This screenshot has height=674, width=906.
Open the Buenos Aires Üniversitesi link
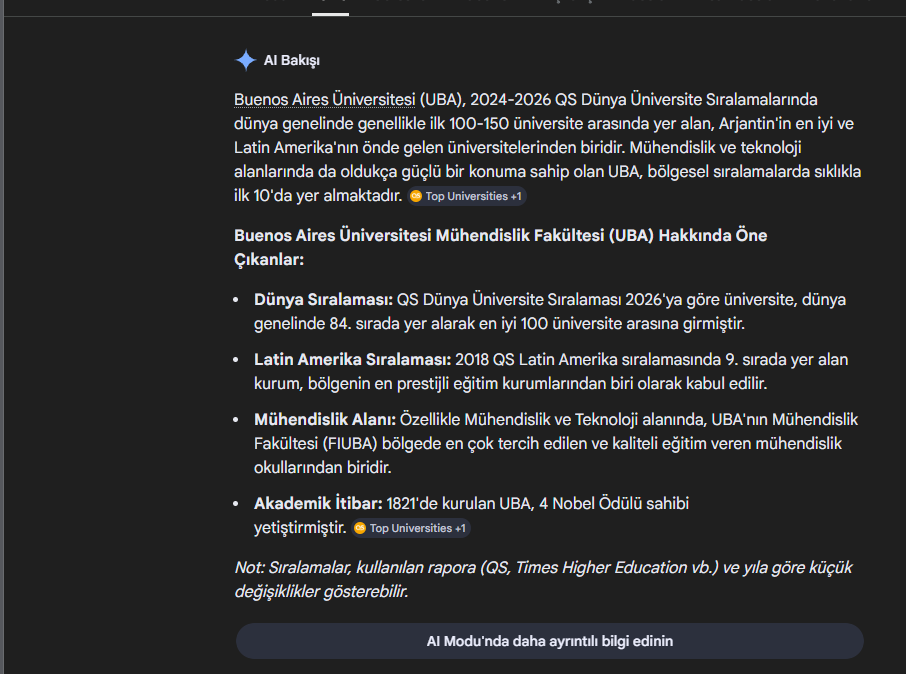click(x=324, y=99)
